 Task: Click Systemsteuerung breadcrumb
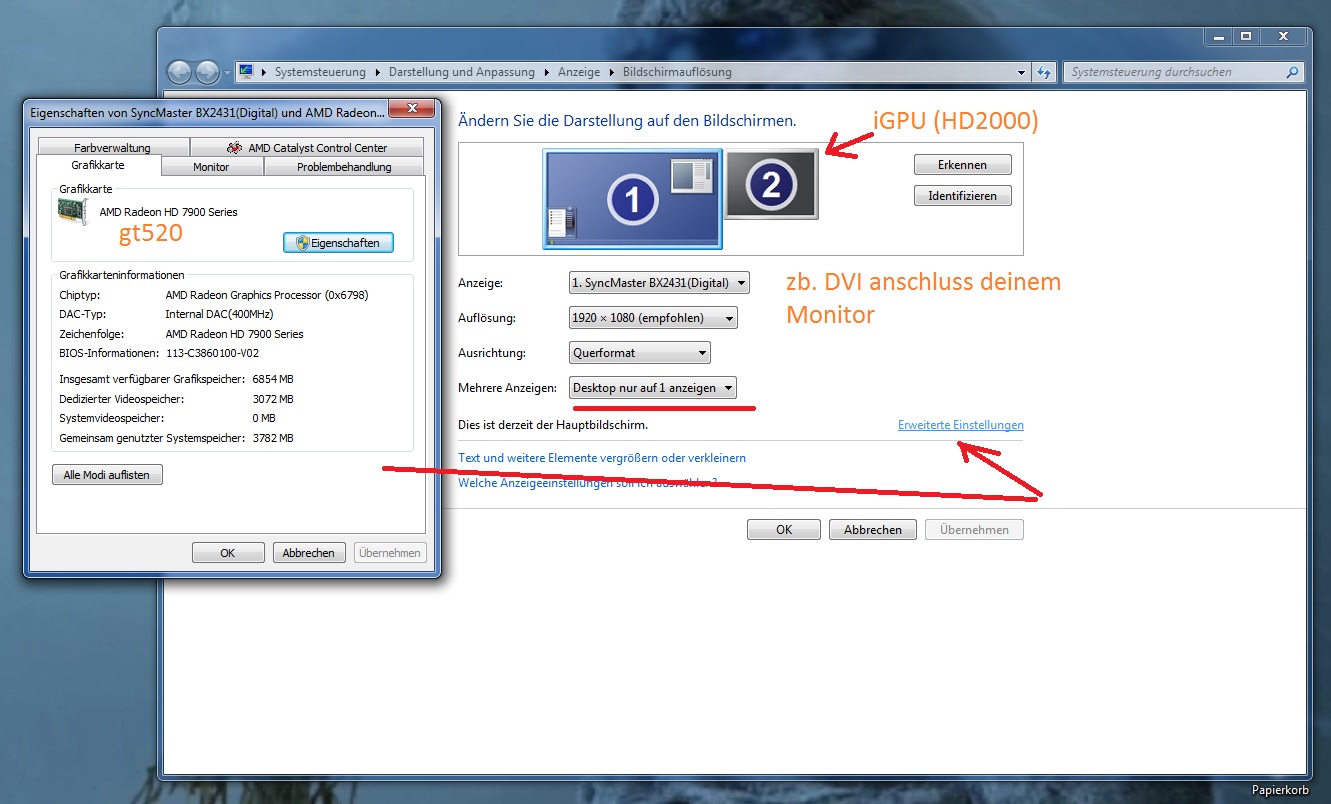pos(320,72)
